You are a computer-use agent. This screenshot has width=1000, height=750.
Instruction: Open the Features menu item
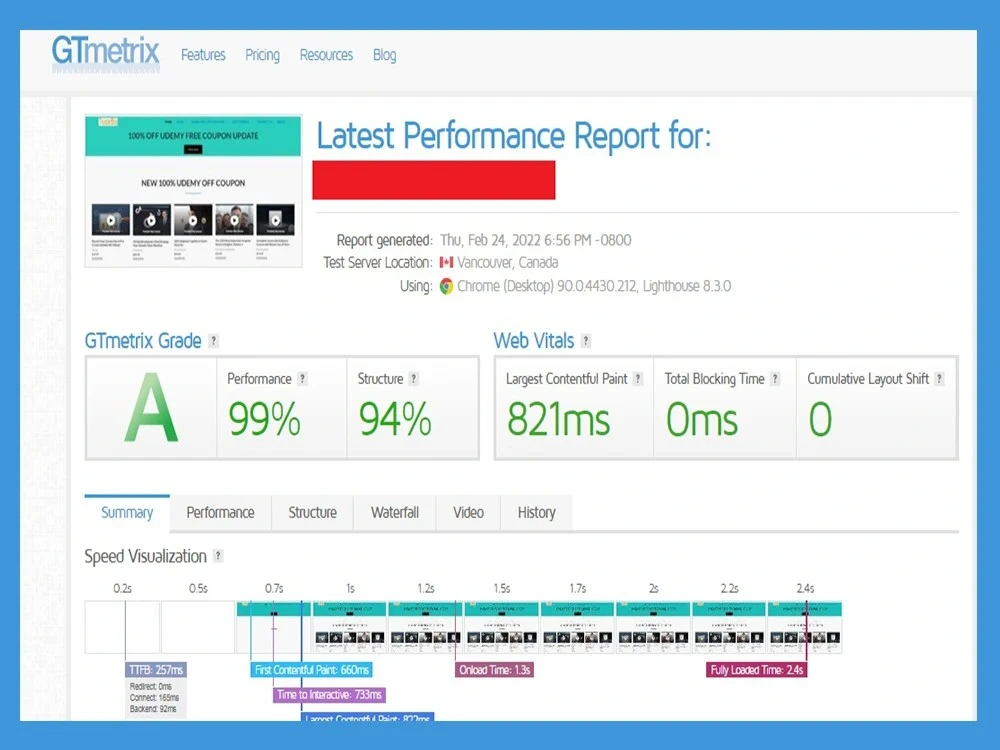(203, 55)
